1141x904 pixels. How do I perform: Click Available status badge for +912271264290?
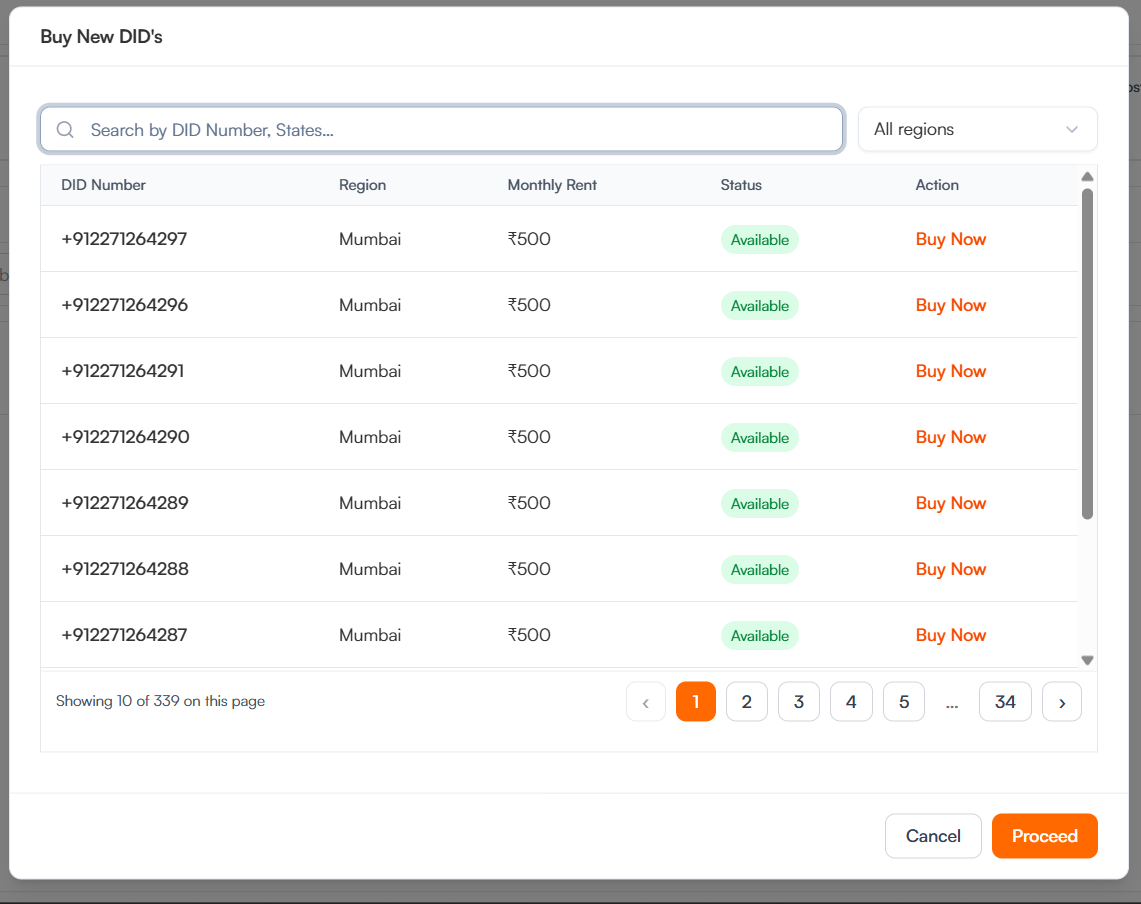759,438
